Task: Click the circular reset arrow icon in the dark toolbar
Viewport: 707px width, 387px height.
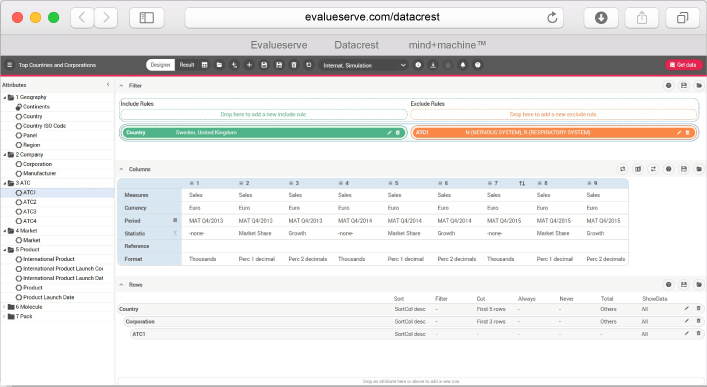Action: (309, 65)
